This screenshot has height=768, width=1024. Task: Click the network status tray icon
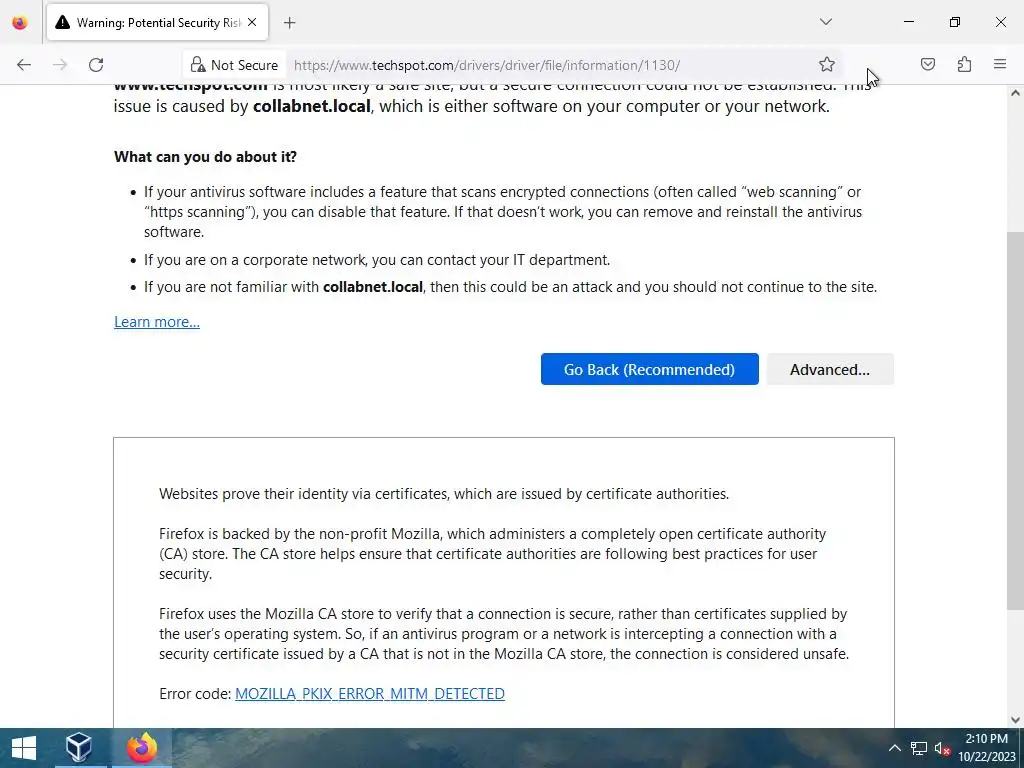[918, 748]
